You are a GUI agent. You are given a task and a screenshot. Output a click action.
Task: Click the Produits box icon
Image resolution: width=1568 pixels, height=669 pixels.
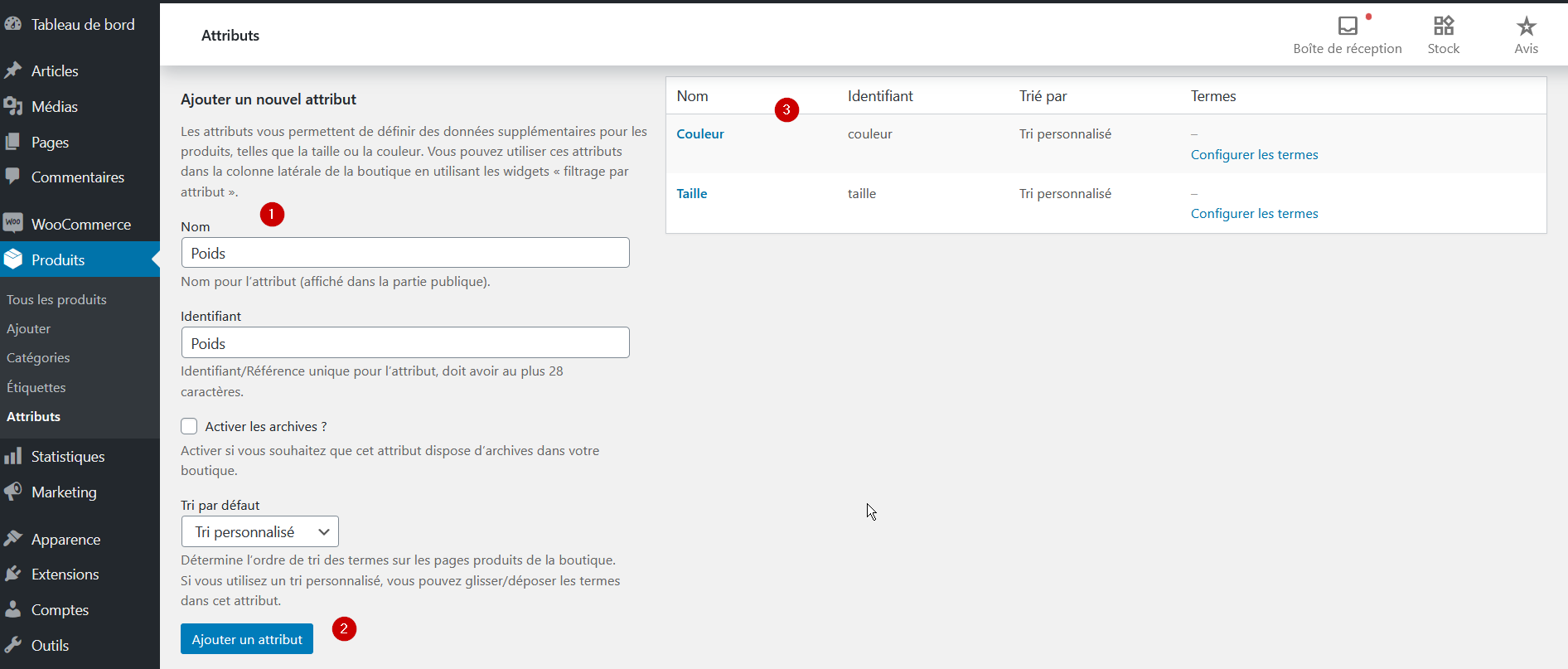click(x=13, y=259)
